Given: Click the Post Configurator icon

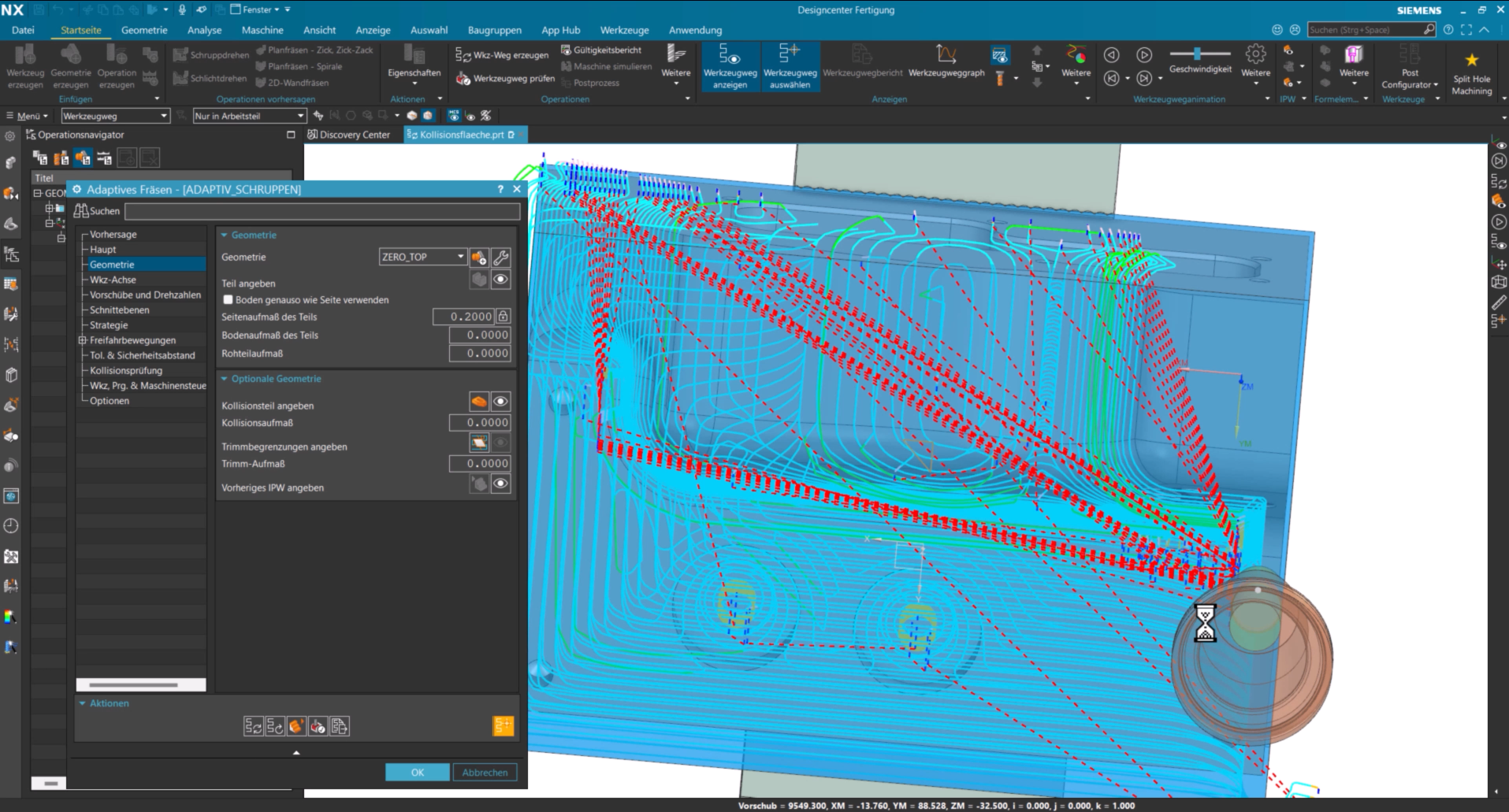Looking at the screenshot, I should (1410, 54).
